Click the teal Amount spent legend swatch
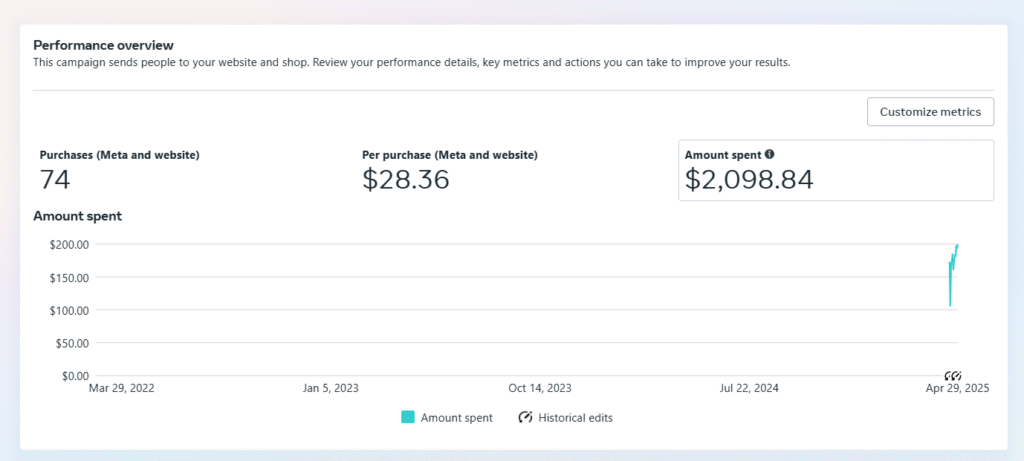1024x461 pixels. (408, 417)
